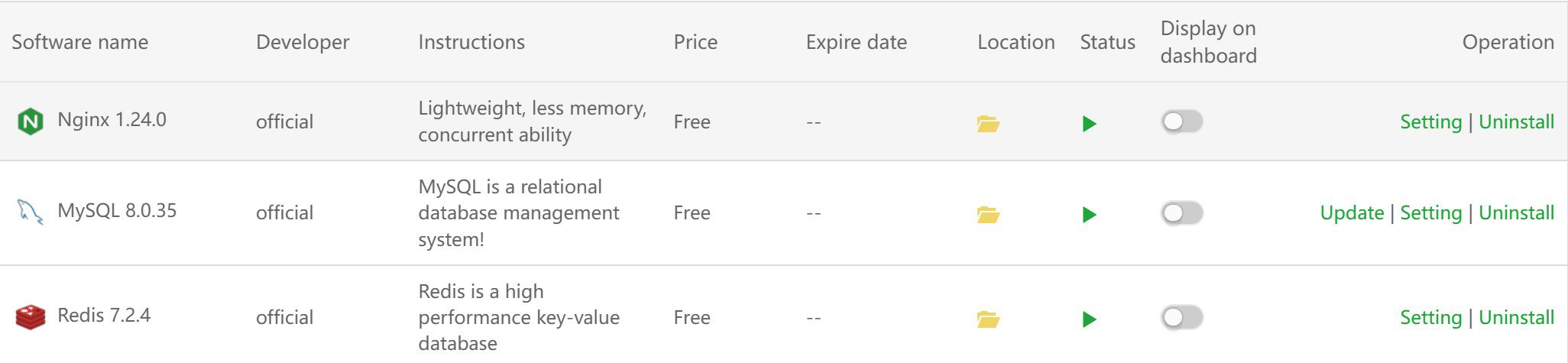Open Nginx Setting link

click(x=1430, y=122)
